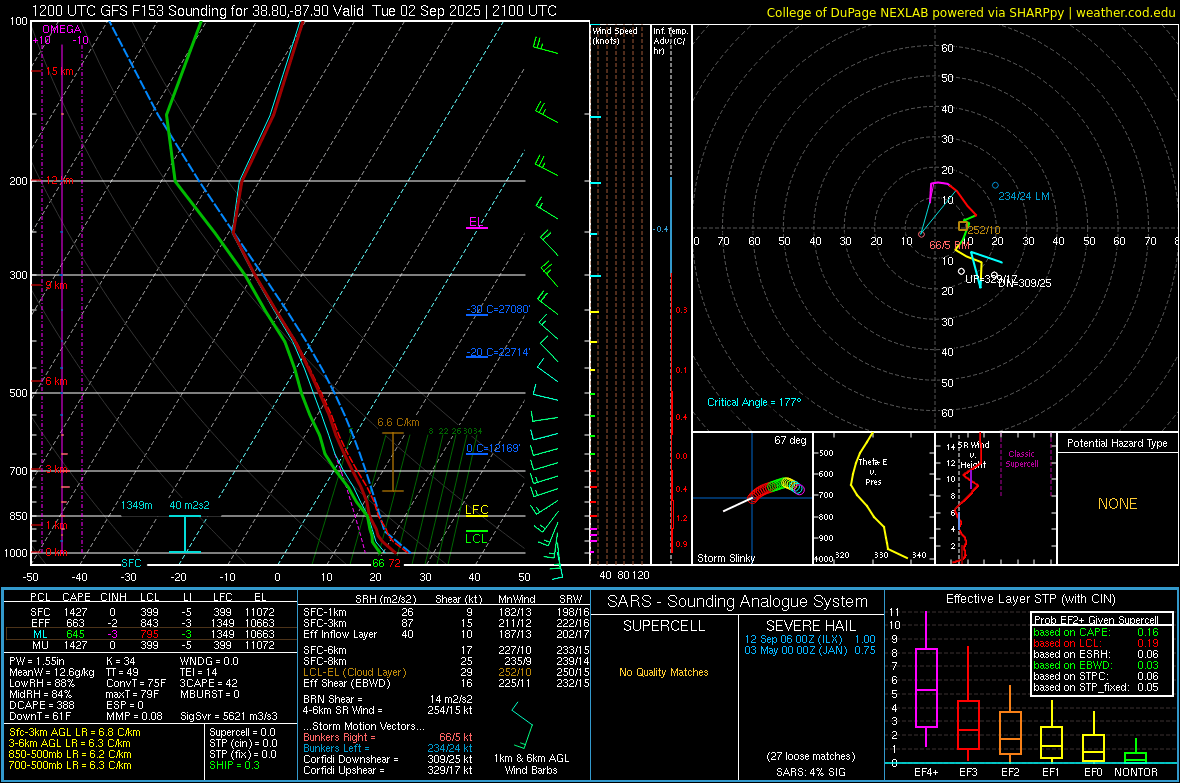Click the 'based on CAPE: 0.16' probability line
The width and height of the screenshot is (1180, 783).
click(1096, 632)
